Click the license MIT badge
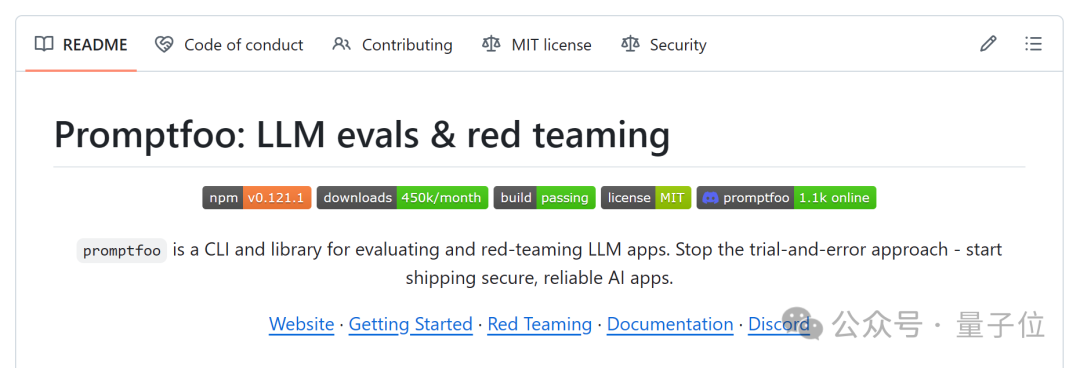Viewport: 1080px width, 368px height. (646, 198)
